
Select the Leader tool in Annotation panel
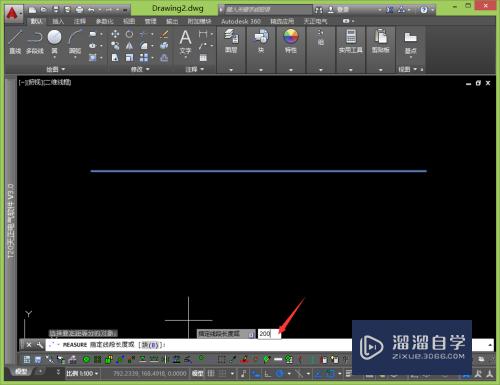point(202,46)
